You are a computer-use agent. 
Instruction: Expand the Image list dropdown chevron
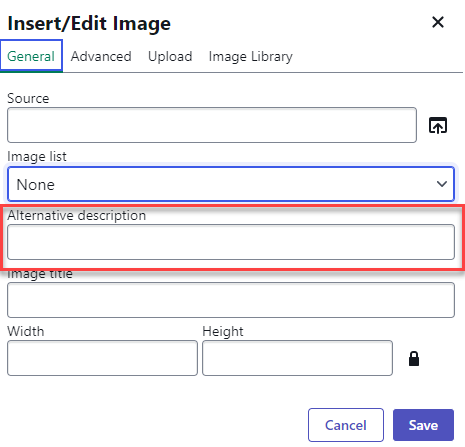(x=442, y=184)
